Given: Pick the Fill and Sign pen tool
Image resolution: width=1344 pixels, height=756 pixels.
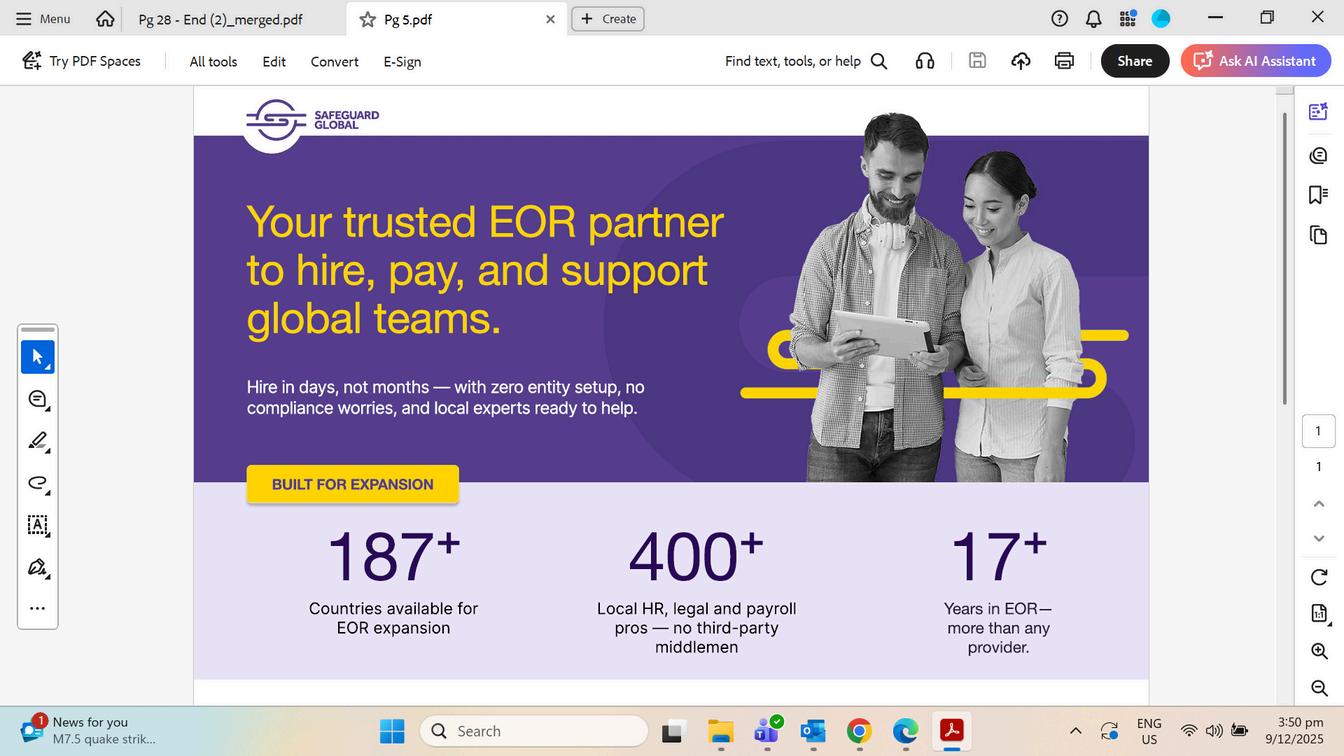Looking at the screenshot, I should pyautogui.click(x=38, y=567).
